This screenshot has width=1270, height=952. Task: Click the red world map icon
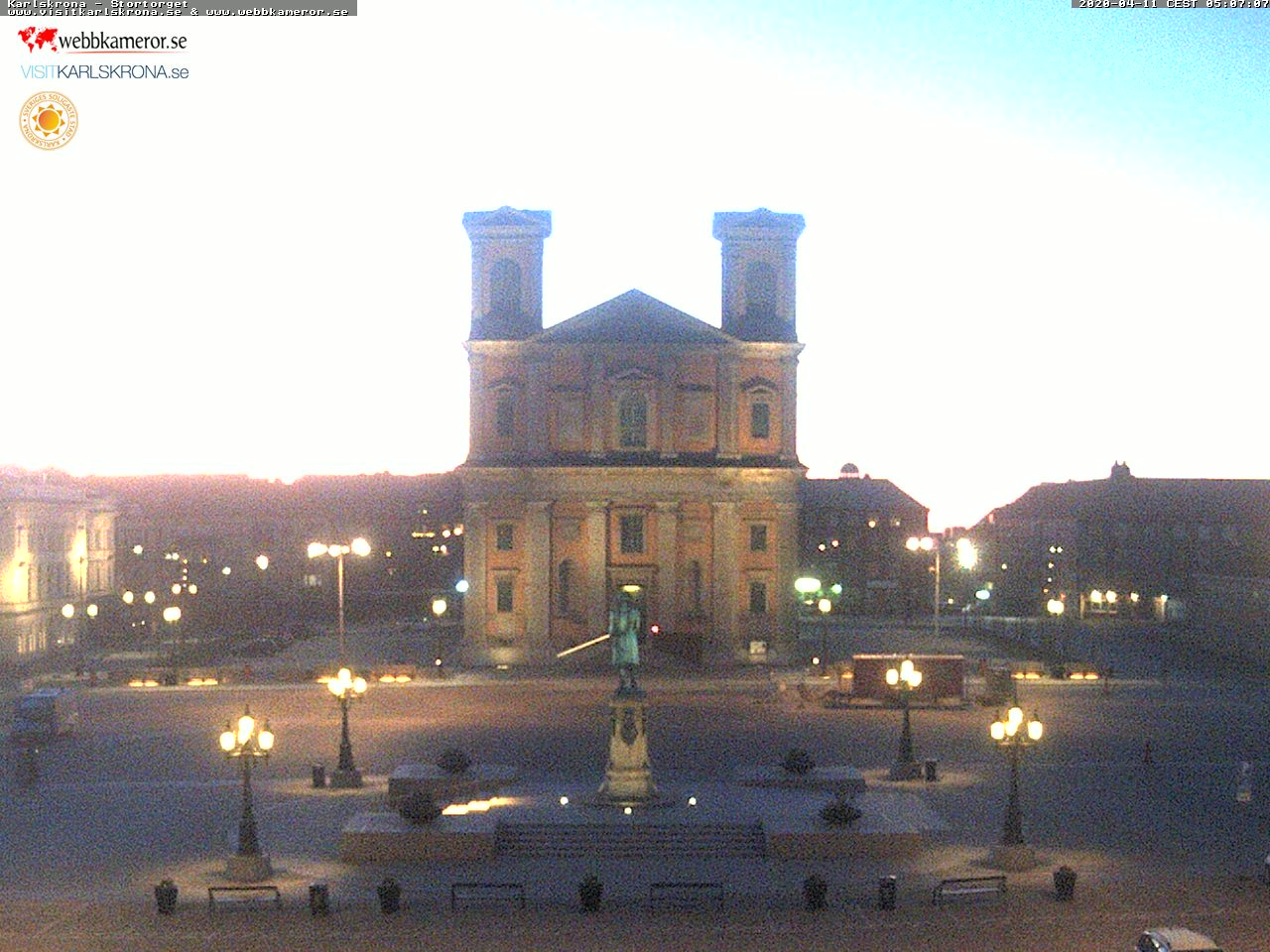tap(38, 40)
